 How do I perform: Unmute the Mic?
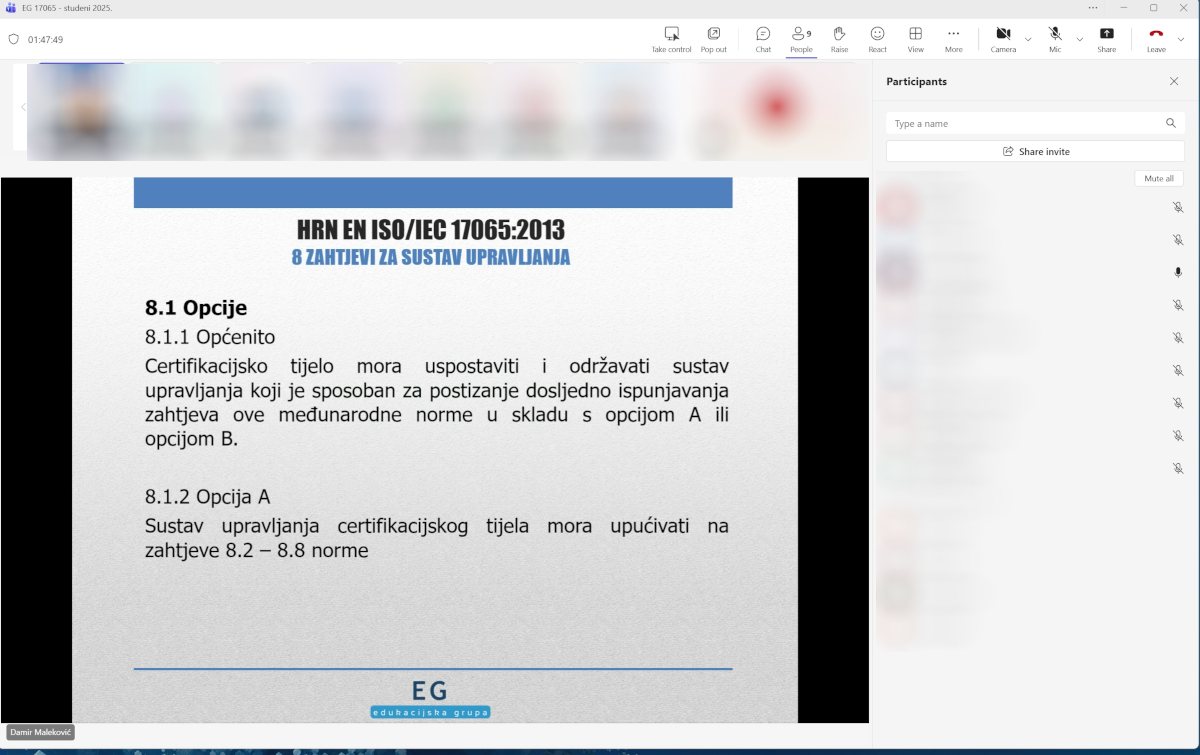(1055, 39)
